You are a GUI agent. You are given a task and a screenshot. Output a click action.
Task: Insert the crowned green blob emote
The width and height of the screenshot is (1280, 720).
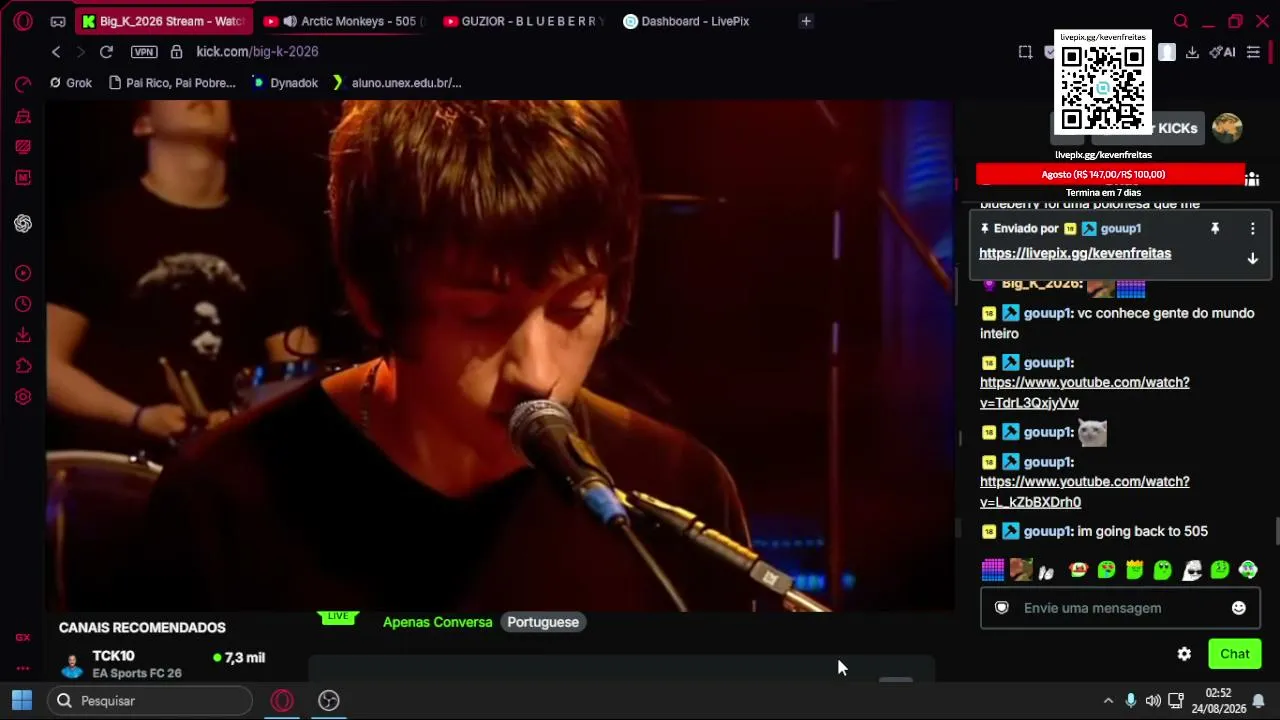1134,570
